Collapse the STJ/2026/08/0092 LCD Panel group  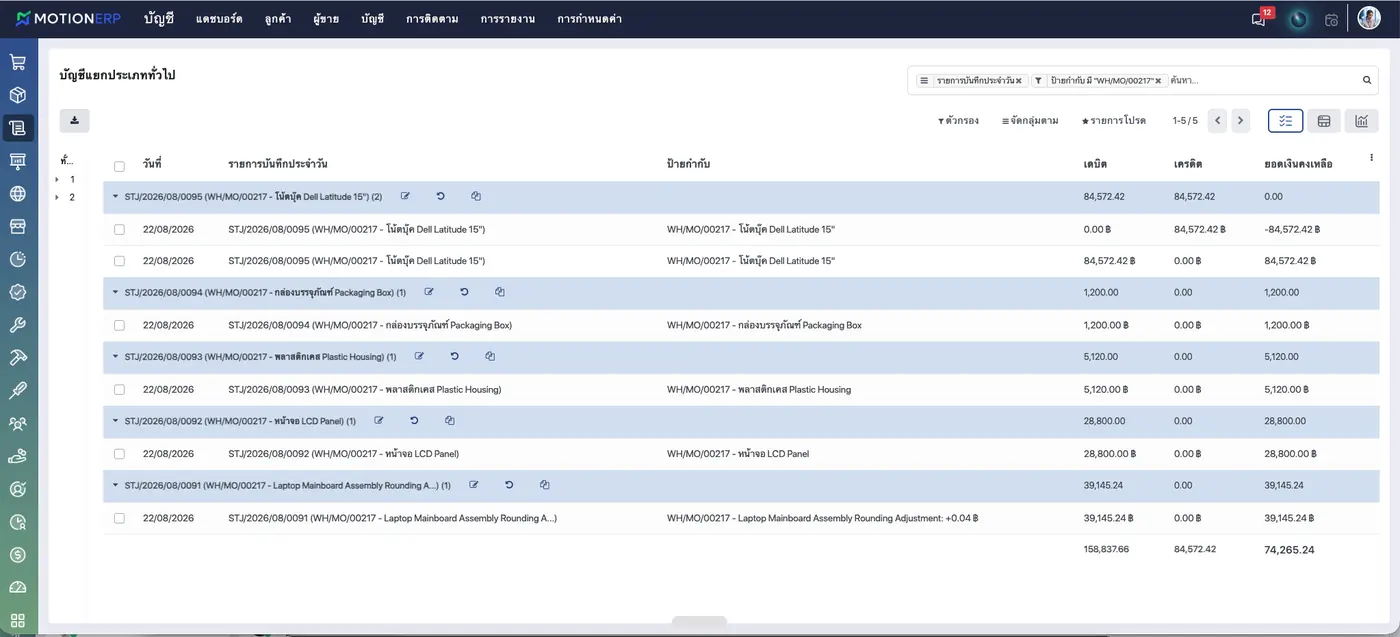click(x=115, y=421)
